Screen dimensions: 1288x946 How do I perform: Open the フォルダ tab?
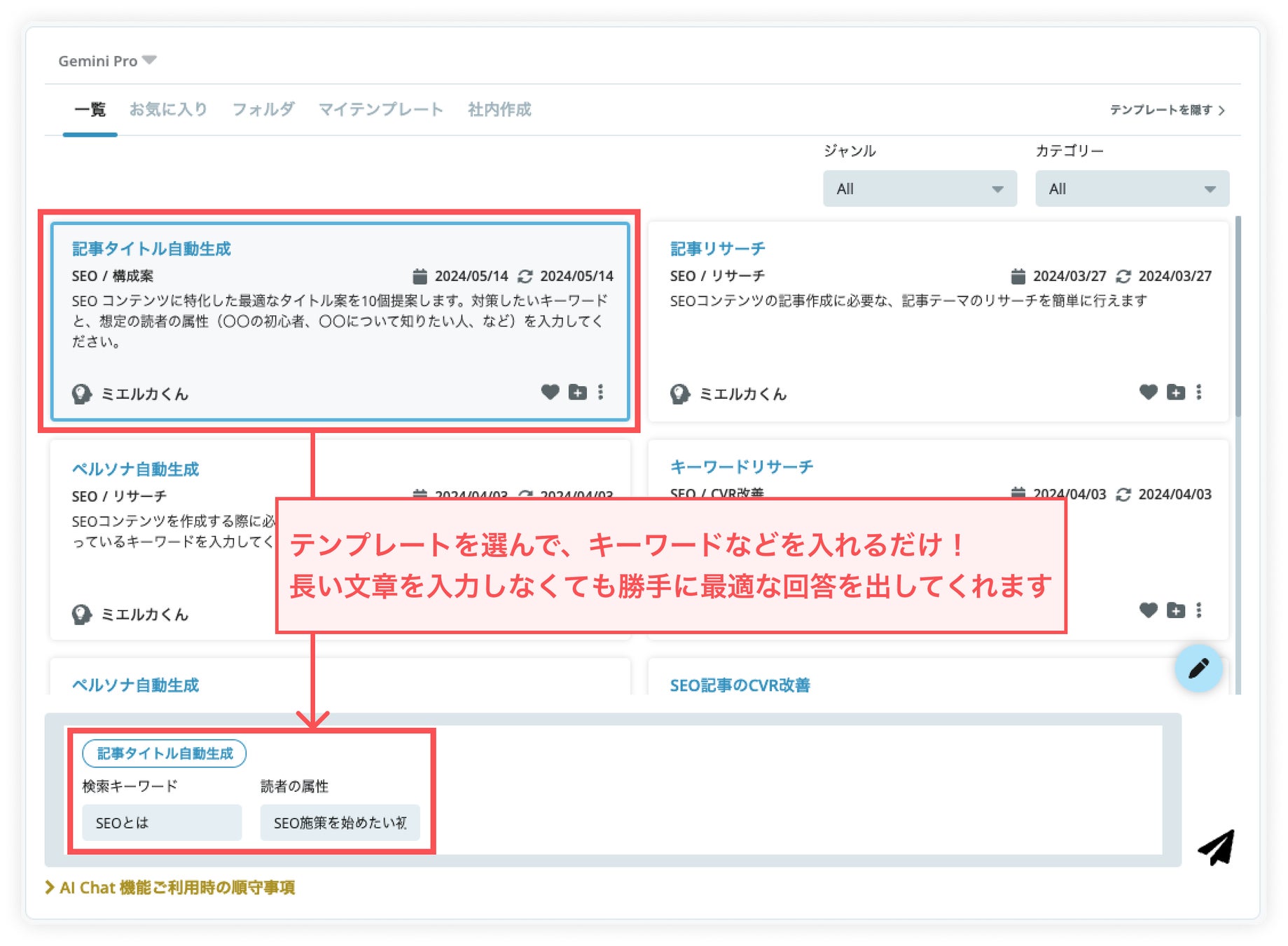coord(263,109)
